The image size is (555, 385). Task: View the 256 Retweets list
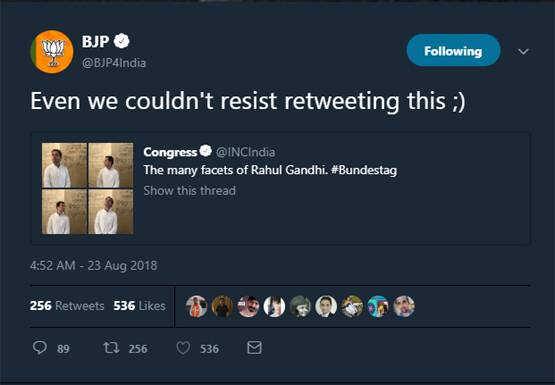pos(67,306)
